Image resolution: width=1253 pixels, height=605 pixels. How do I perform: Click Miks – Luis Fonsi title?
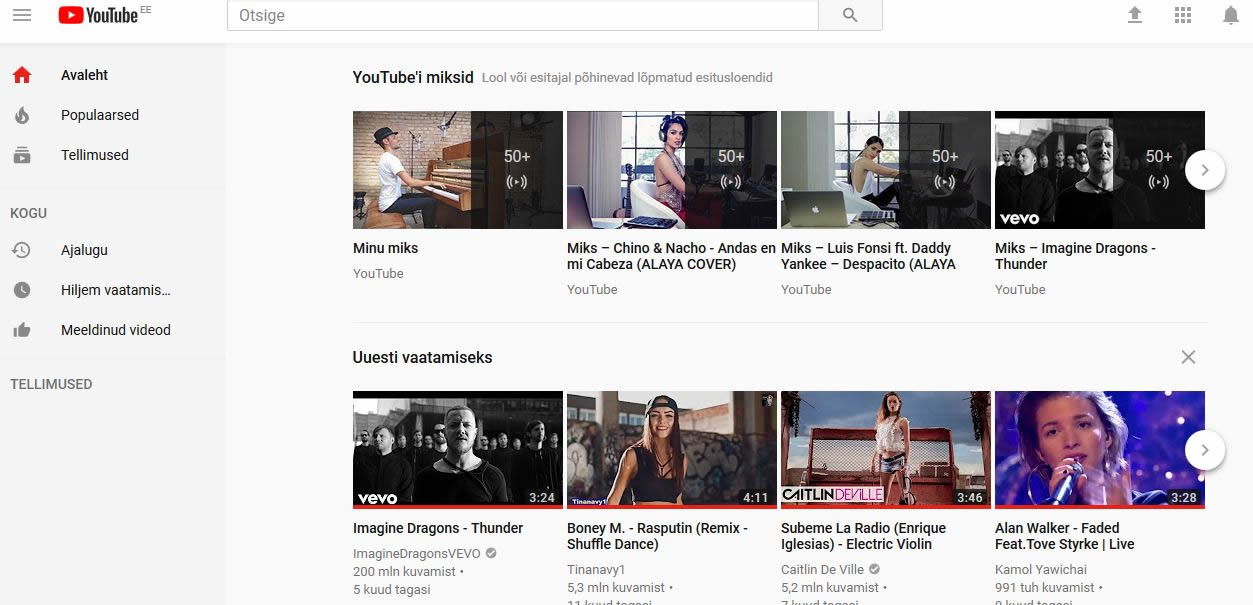[868, 256]
